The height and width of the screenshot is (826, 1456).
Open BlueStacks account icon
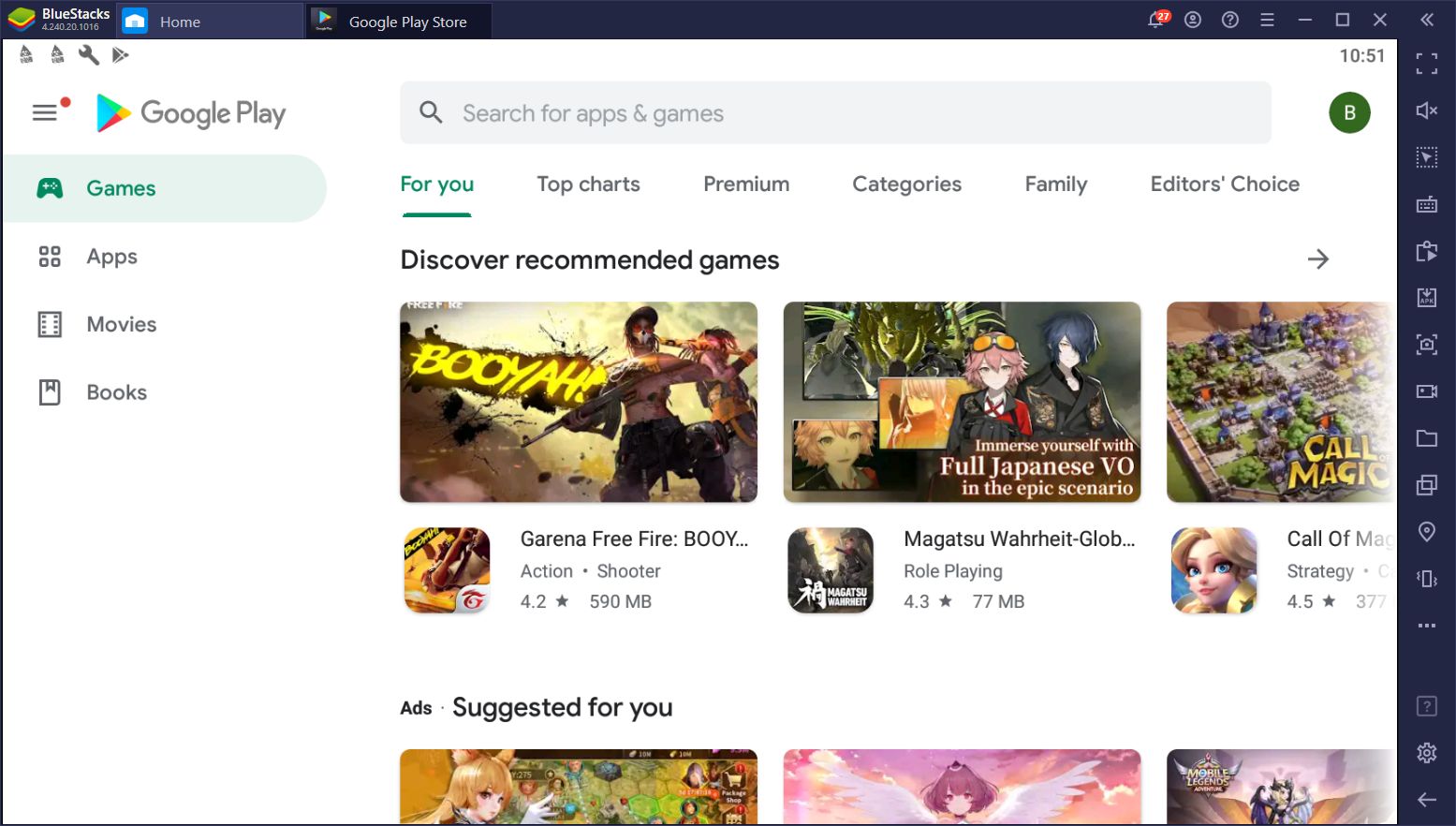pyautogui.click(x=1193, y=20)
